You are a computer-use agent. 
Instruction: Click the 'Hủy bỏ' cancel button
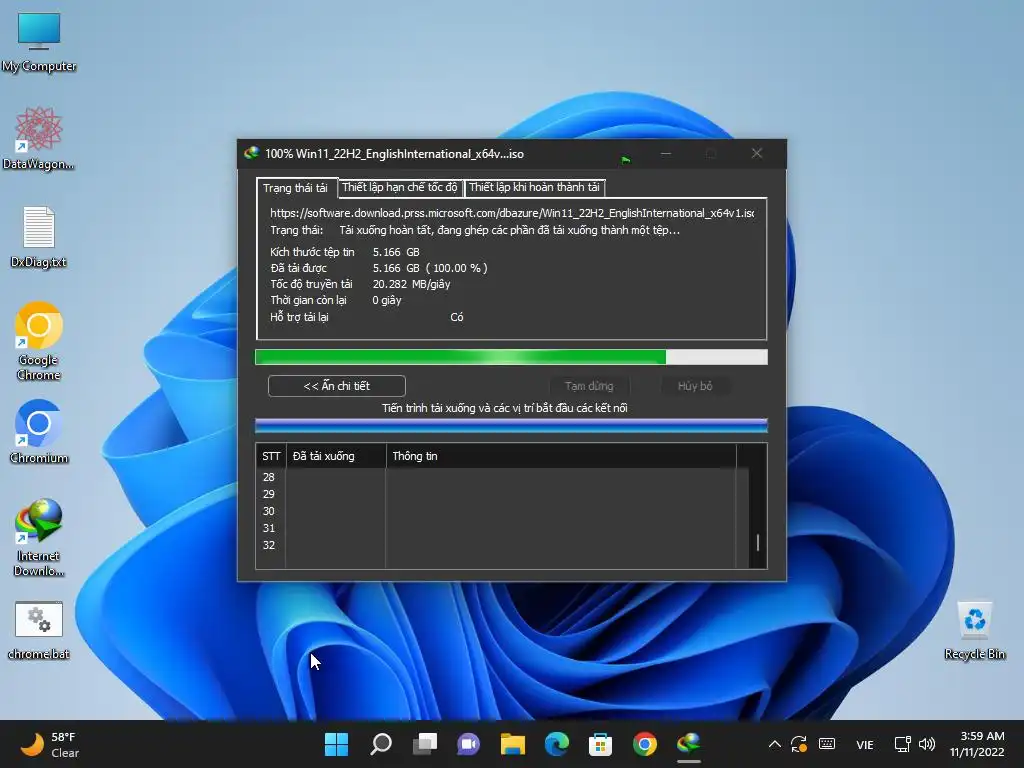695,386
